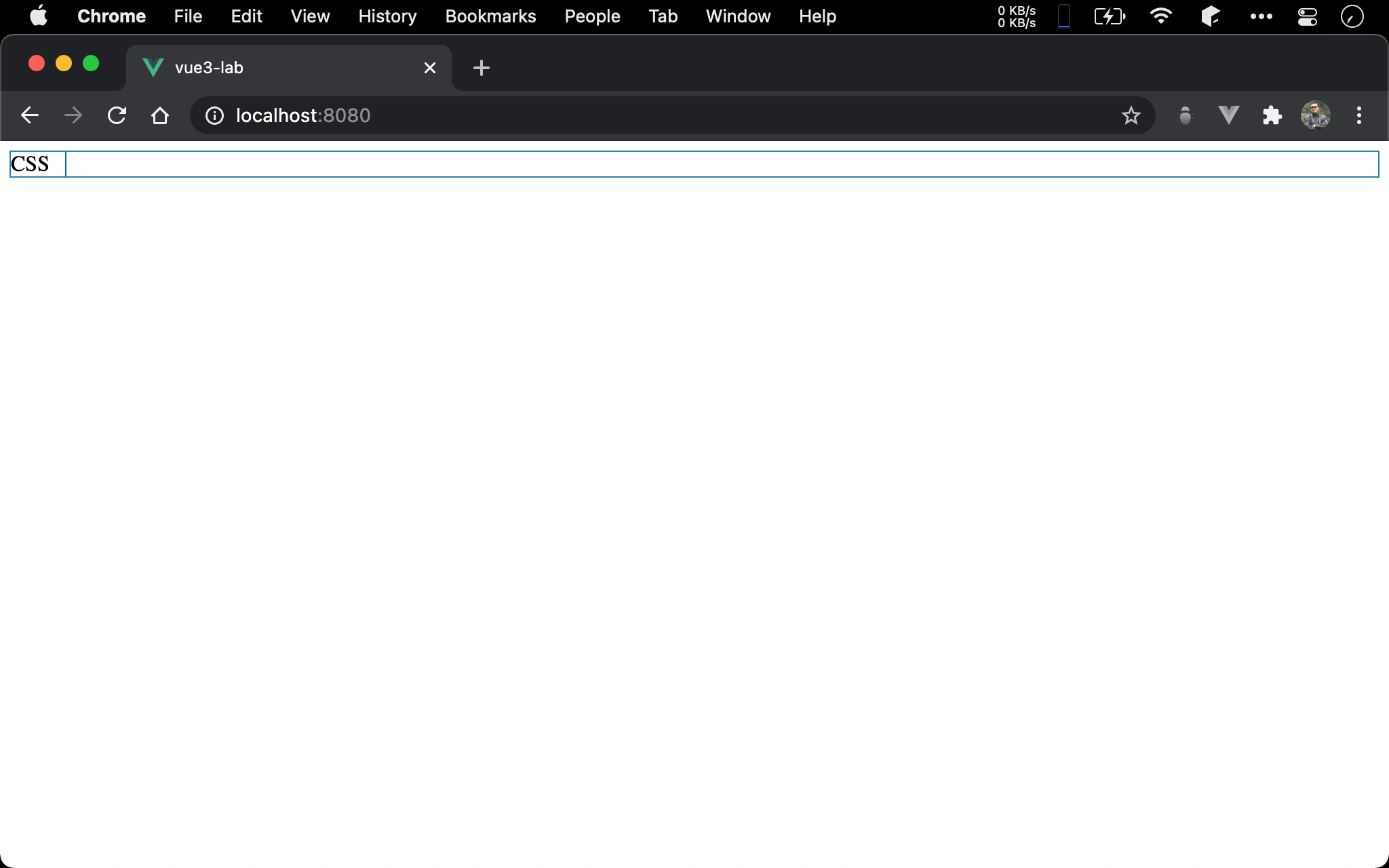The image size is (1389, 868).
Task: Go to the home page icon
Action: coord(160,115)
